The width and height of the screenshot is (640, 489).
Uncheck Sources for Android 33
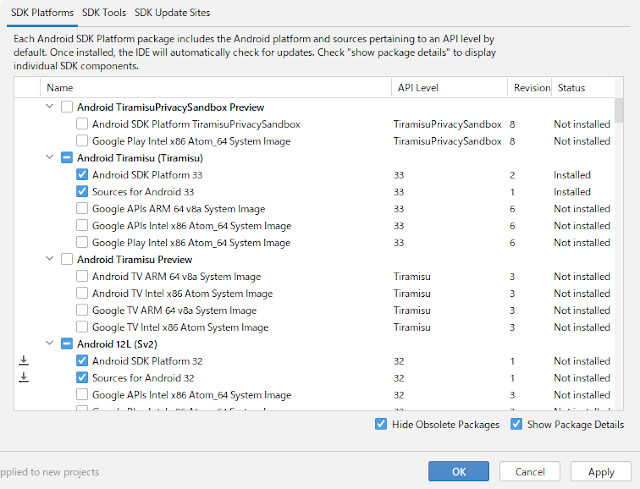[82, 191]
